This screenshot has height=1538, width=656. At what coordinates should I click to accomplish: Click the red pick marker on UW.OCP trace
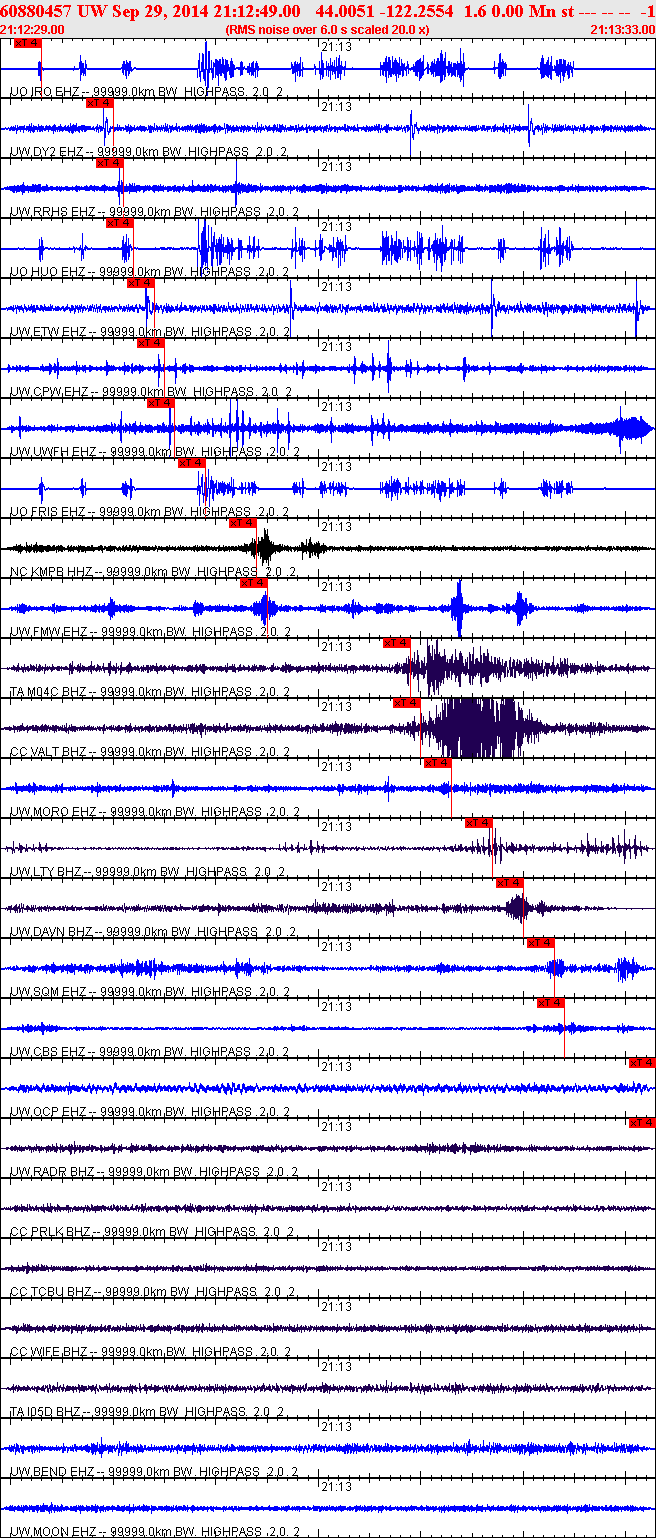click(x=642, y=1063)
